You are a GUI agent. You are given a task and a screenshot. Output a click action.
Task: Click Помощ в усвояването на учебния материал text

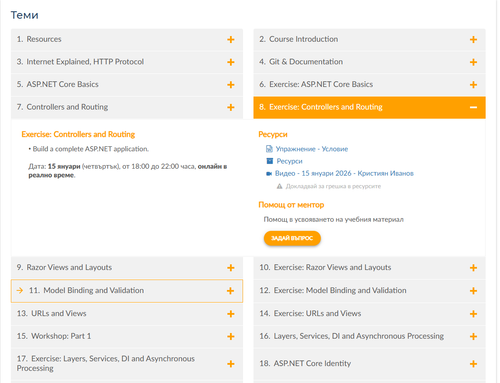(x=333, y=219)
